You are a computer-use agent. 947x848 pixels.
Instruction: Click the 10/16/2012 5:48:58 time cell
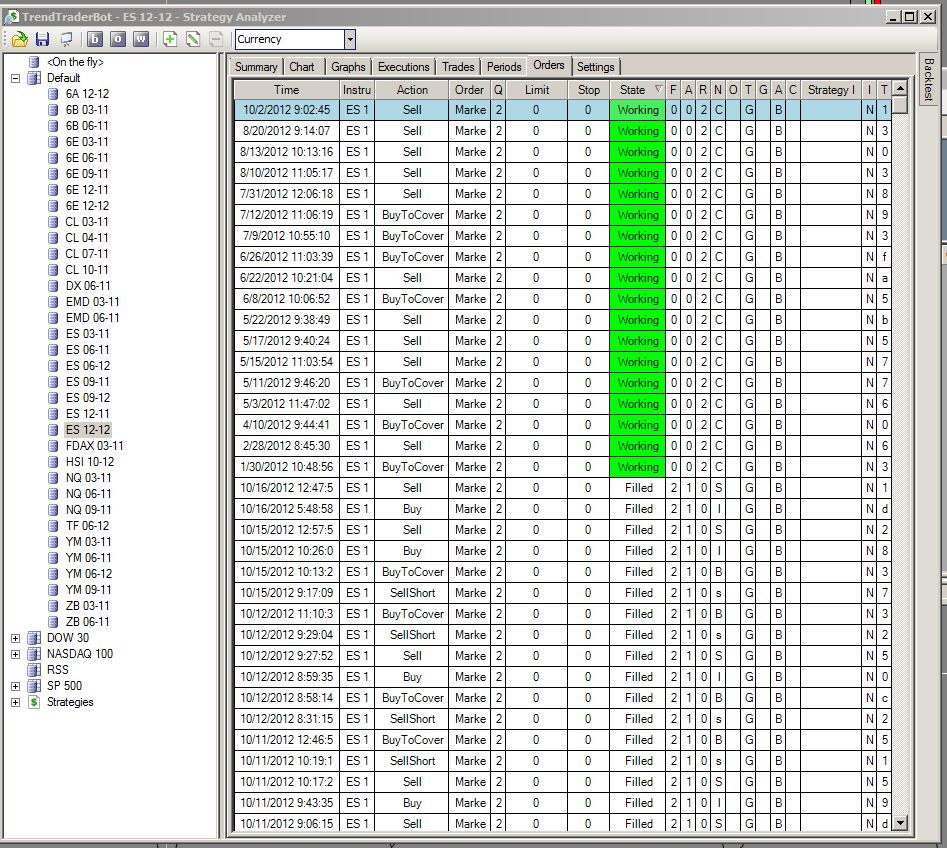click(x=286, y=509)
